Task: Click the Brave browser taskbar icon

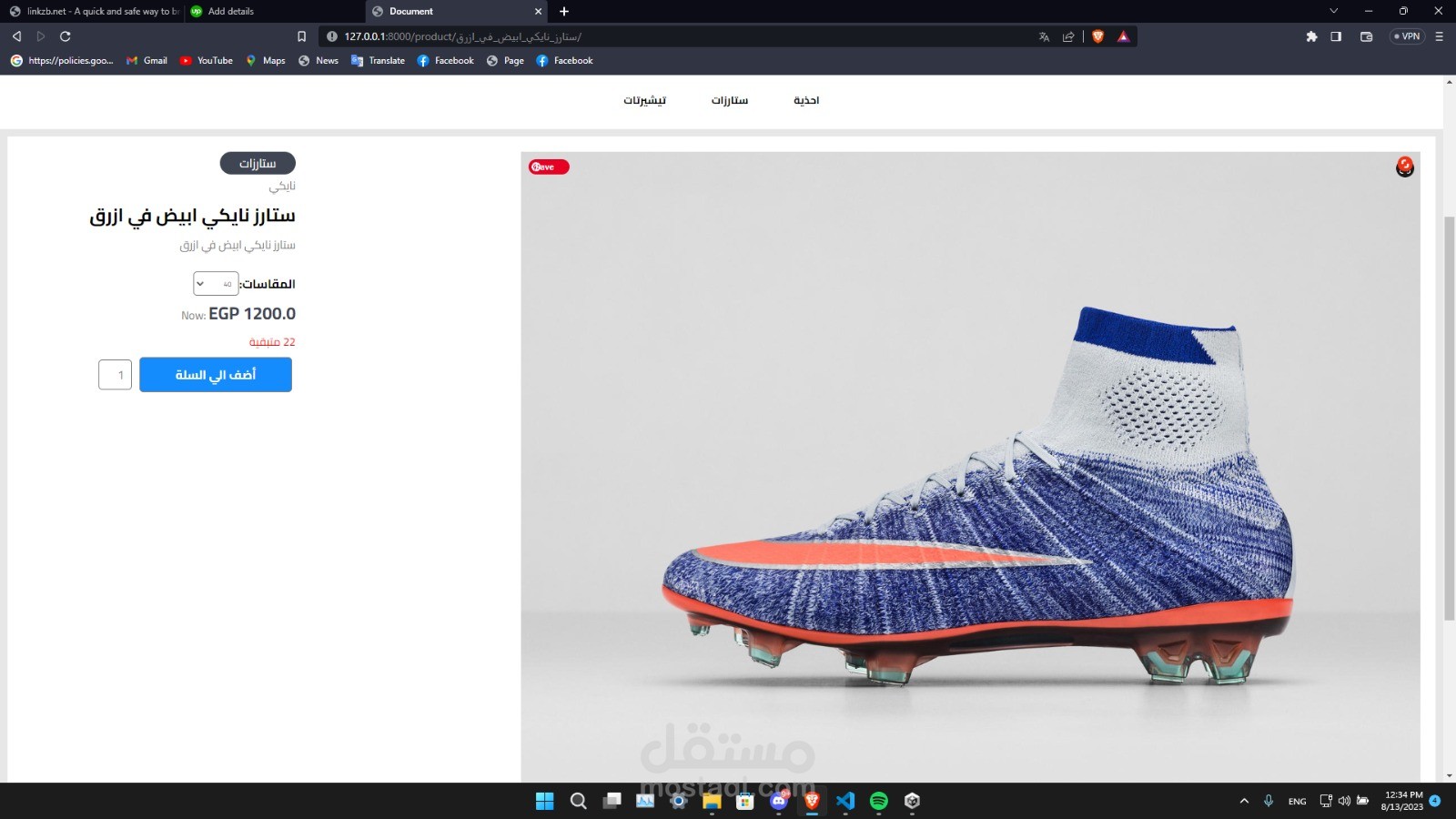Action: click(812, 801)
